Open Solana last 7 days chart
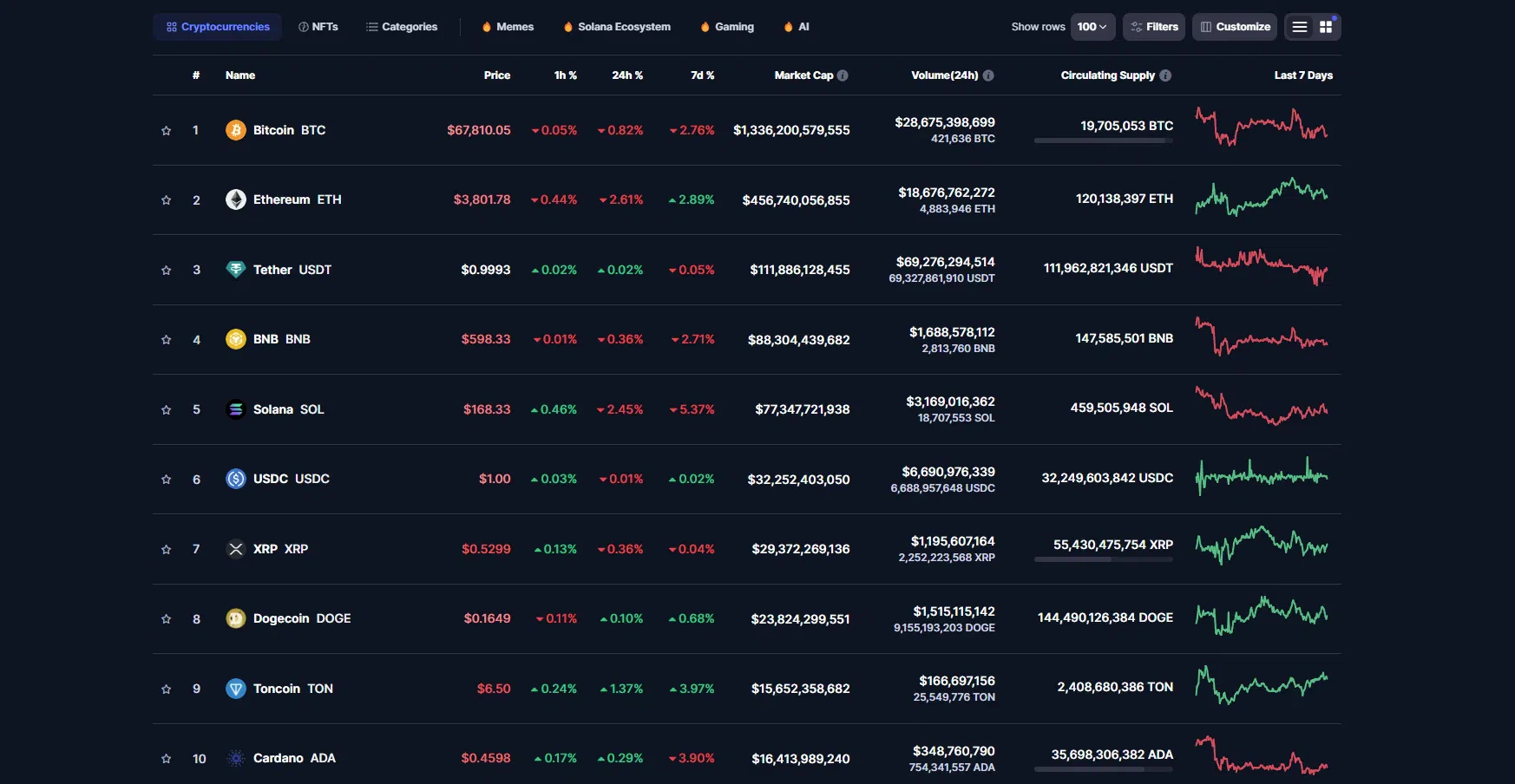1515x784 pixels. click(x=1262, y=406)
